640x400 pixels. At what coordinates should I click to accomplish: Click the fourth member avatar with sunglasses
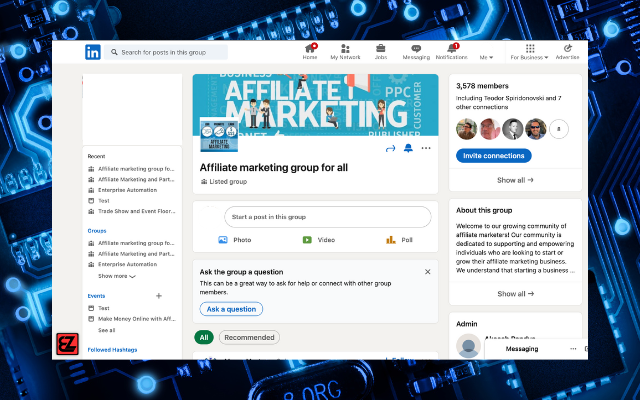(536, 129)
